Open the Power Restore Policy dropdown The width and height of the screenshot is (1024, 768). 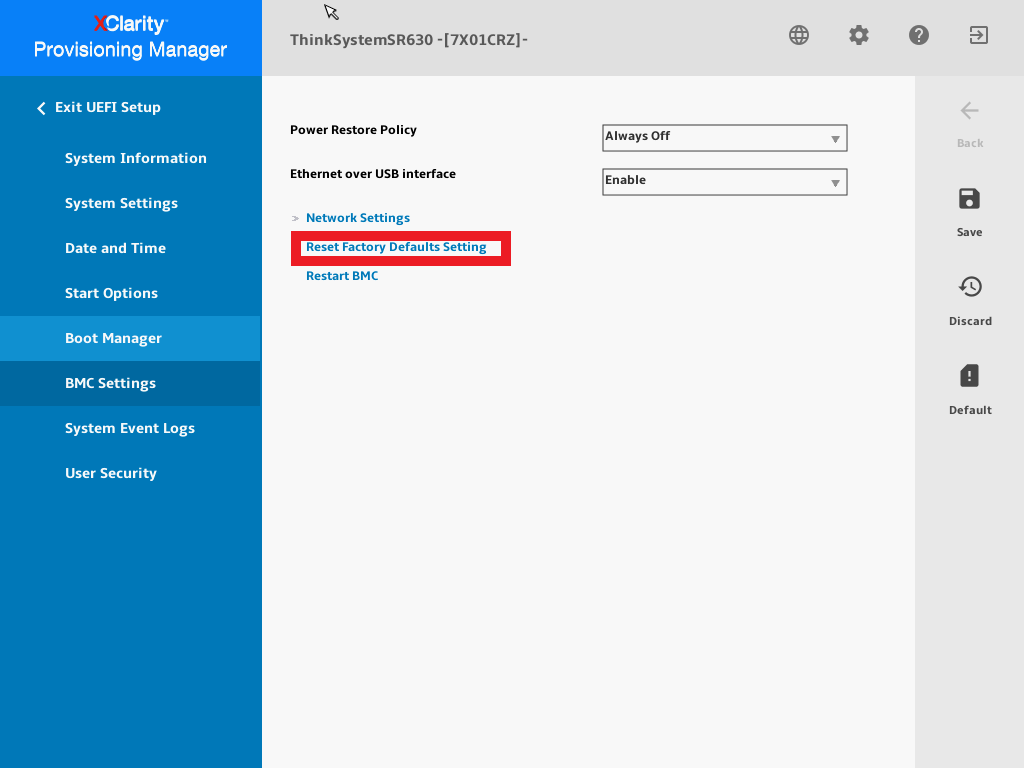tap(725, 138)
